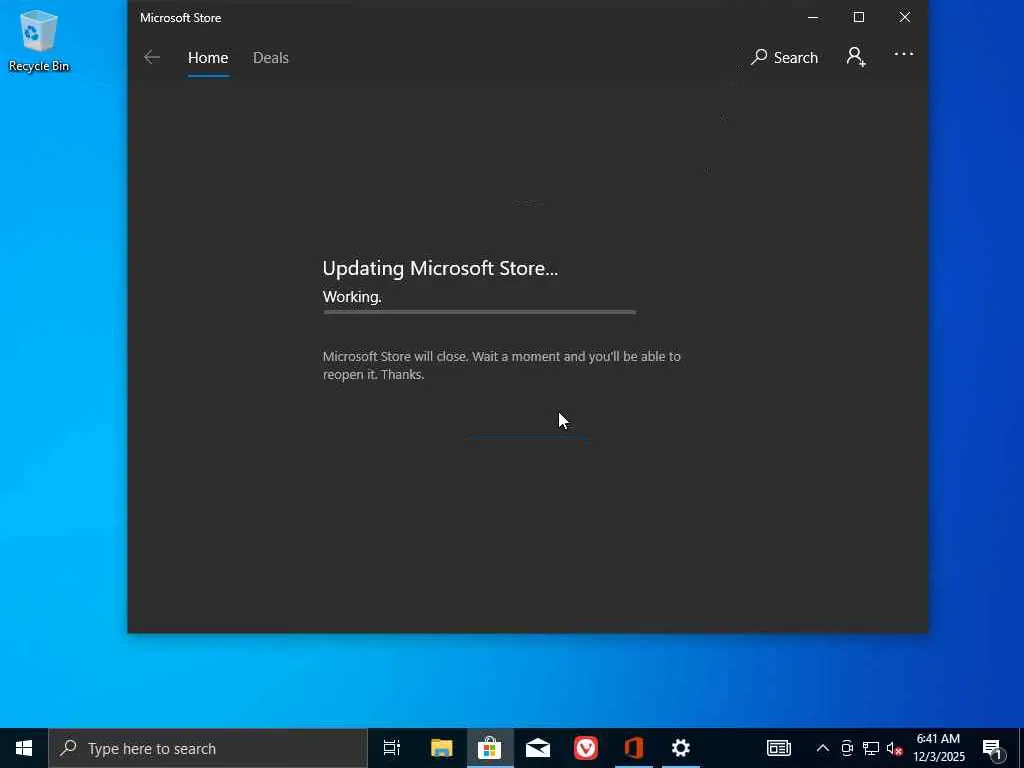
Task: Title bar text 'Microsoft Store'
Action: (x=180, y=18)
